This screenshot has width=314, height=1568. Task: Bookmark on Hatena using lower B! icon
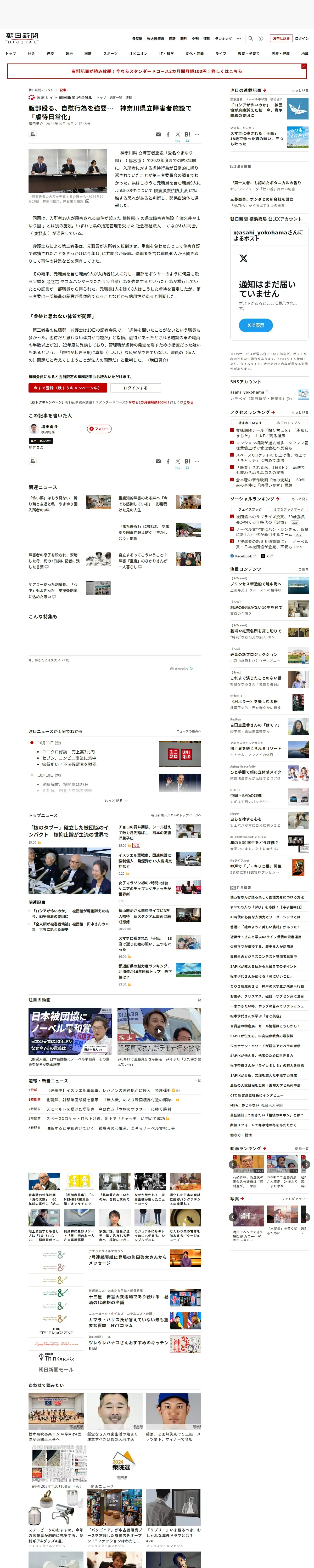click(187, 462)
